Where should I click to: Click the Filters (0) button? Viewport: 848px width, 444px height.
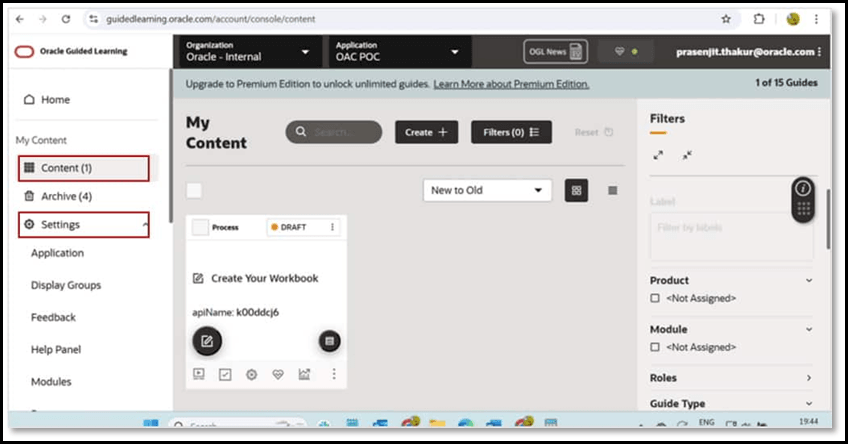[x=511, y=132]
